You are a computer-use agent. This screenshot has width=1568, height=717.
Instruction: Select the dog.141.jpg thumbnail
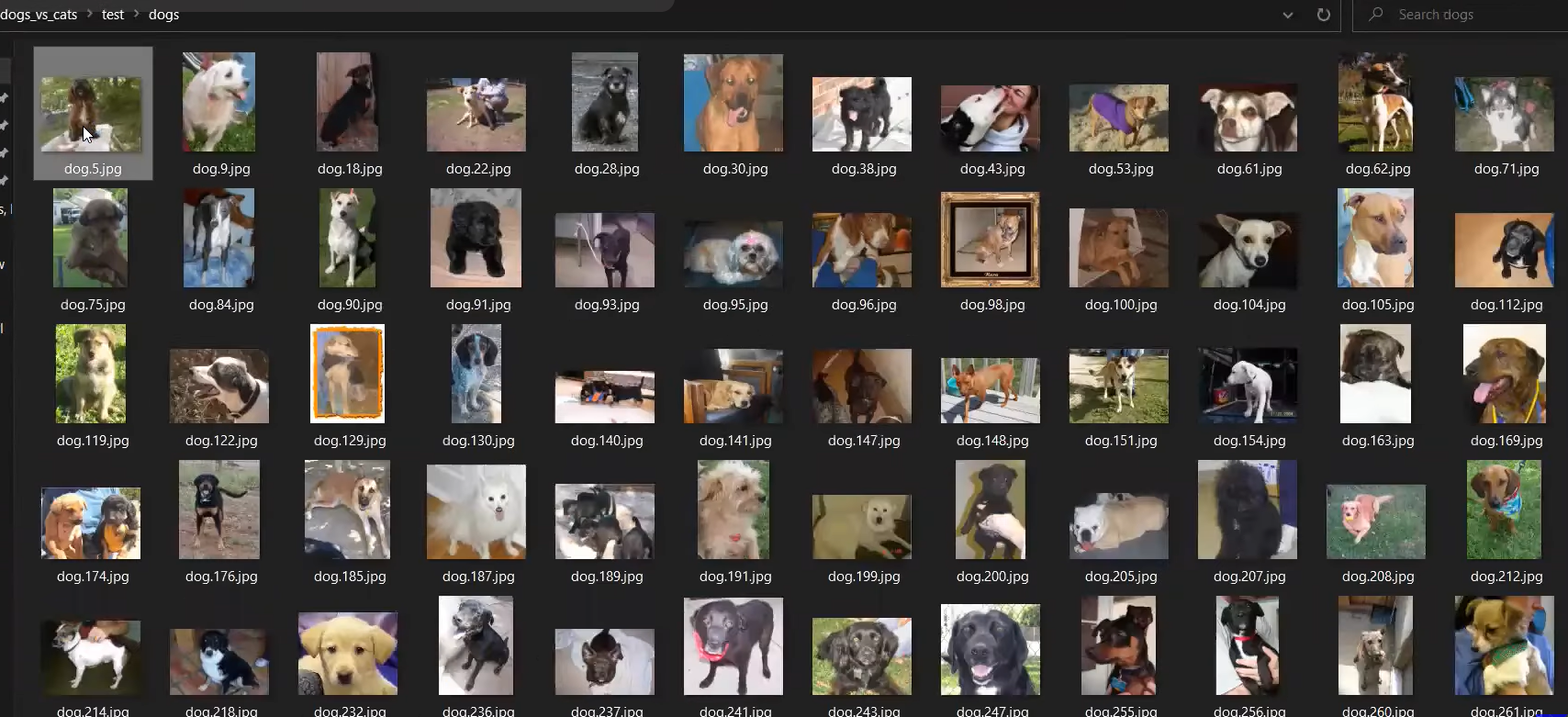[734, 387]
